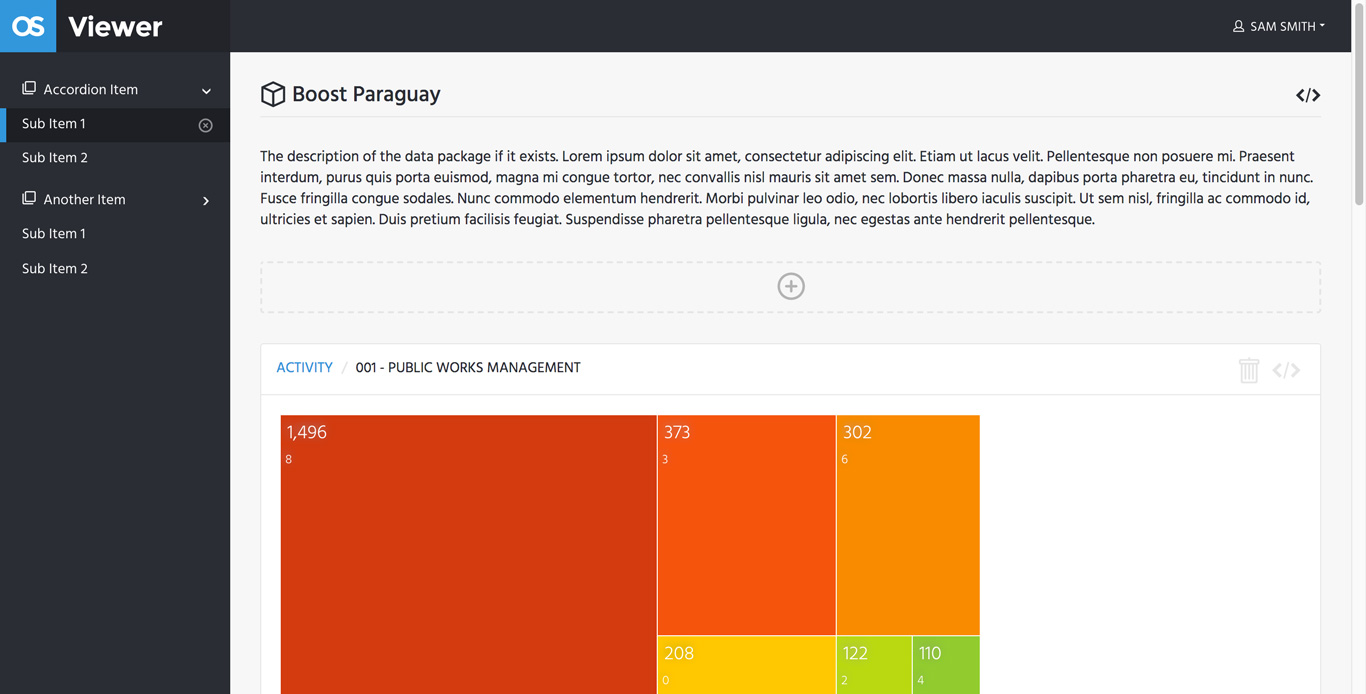Image resolution: width=1366 pixels, height=694 pixels.
Task: Click the ACTIVITY breadcrumb link
Action: pos(304,368)
